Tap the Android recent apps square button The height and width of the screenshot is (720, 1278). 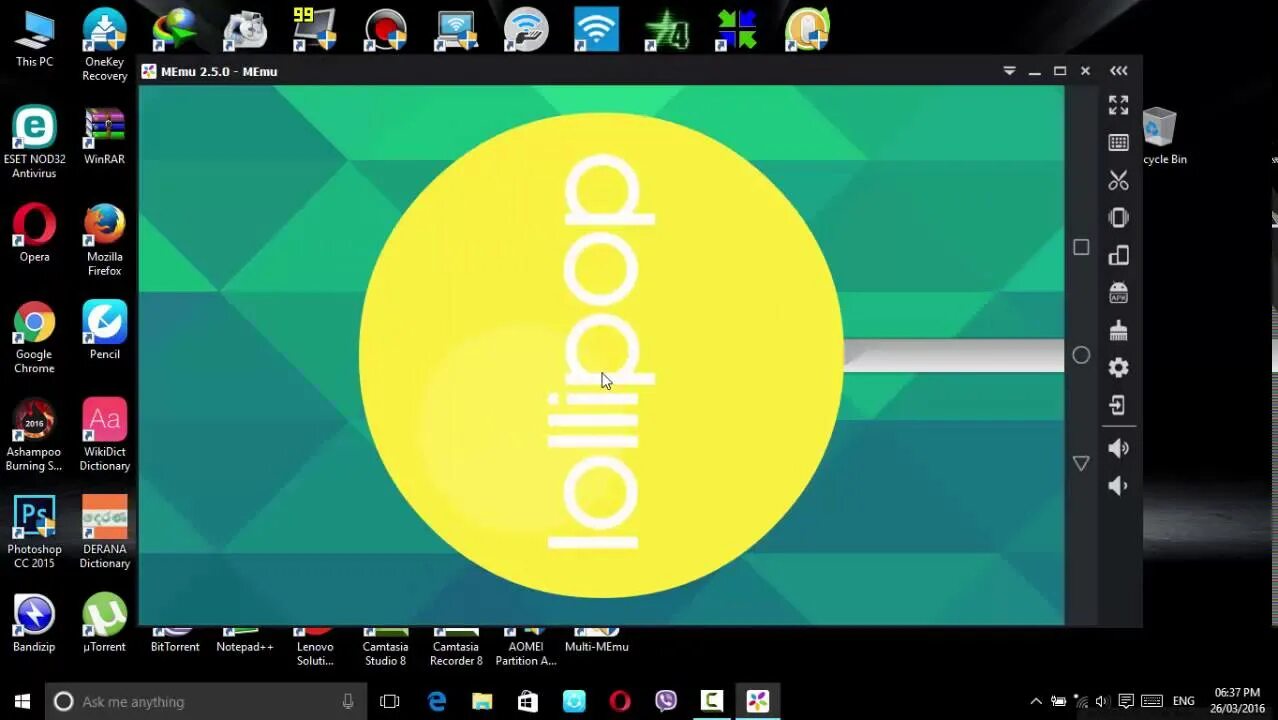[1081, 247]
